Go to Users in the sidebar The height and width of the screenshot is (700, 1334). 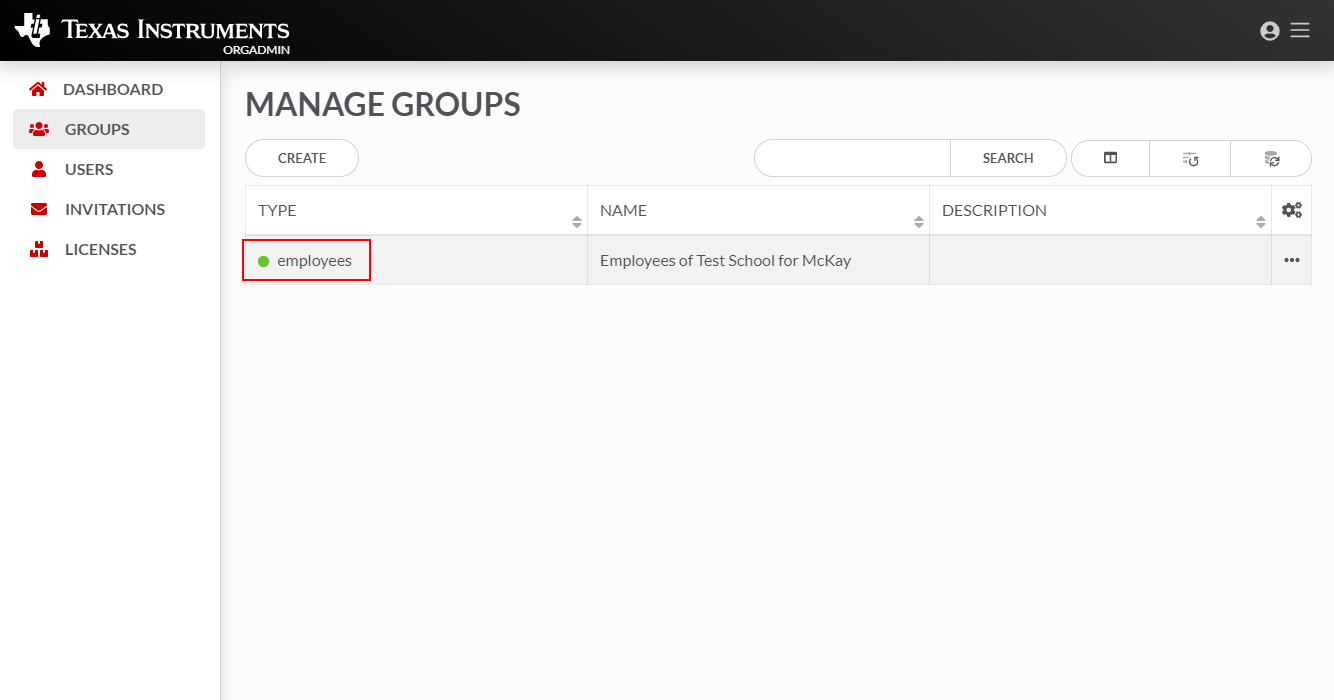tap(89, 169)
